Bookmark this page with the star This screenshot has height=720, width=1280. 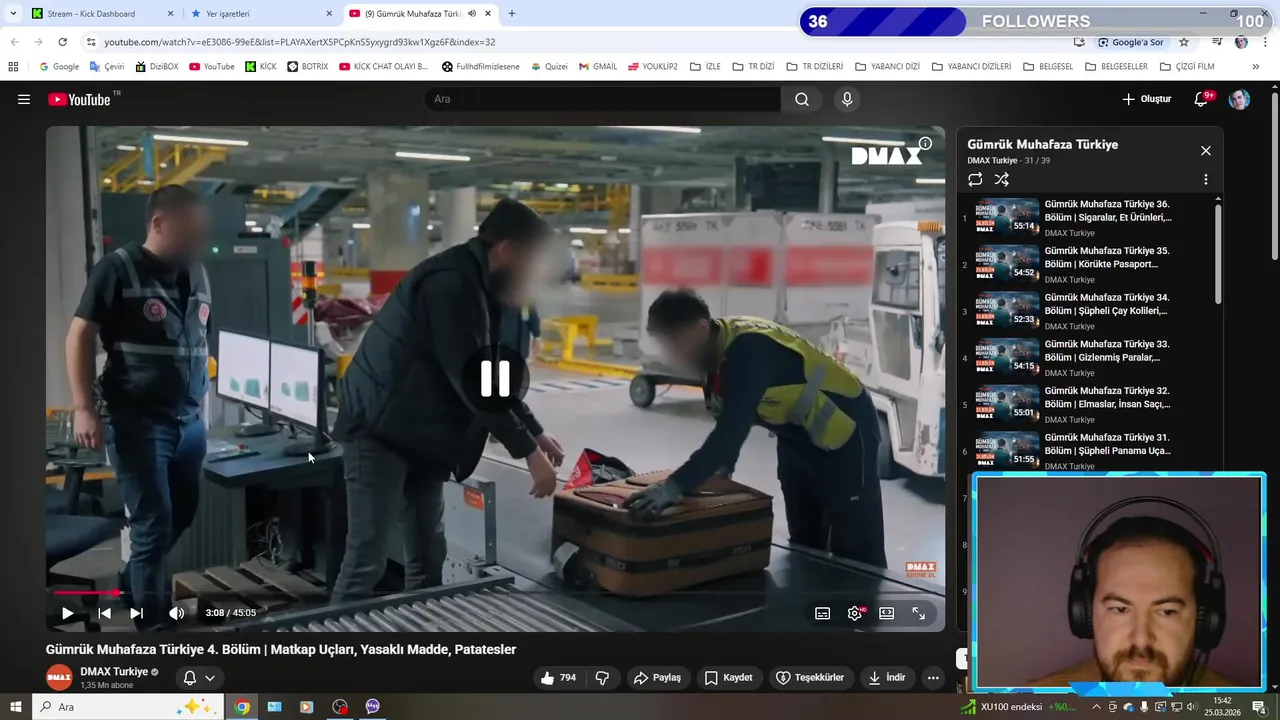(1184, 42)
